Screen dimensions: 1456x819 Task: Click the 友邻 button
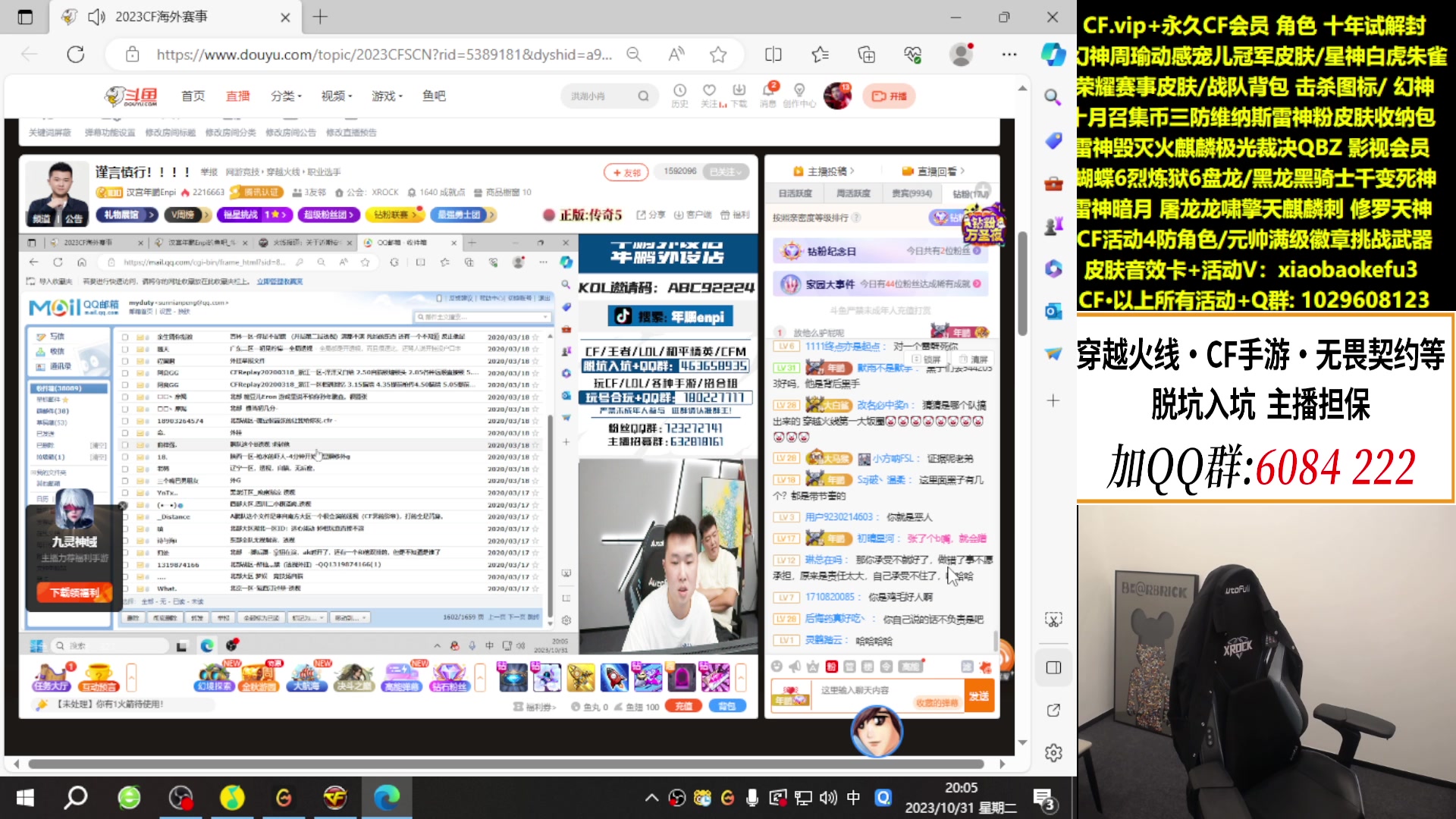pyautogui.click(x=626, y=172)
